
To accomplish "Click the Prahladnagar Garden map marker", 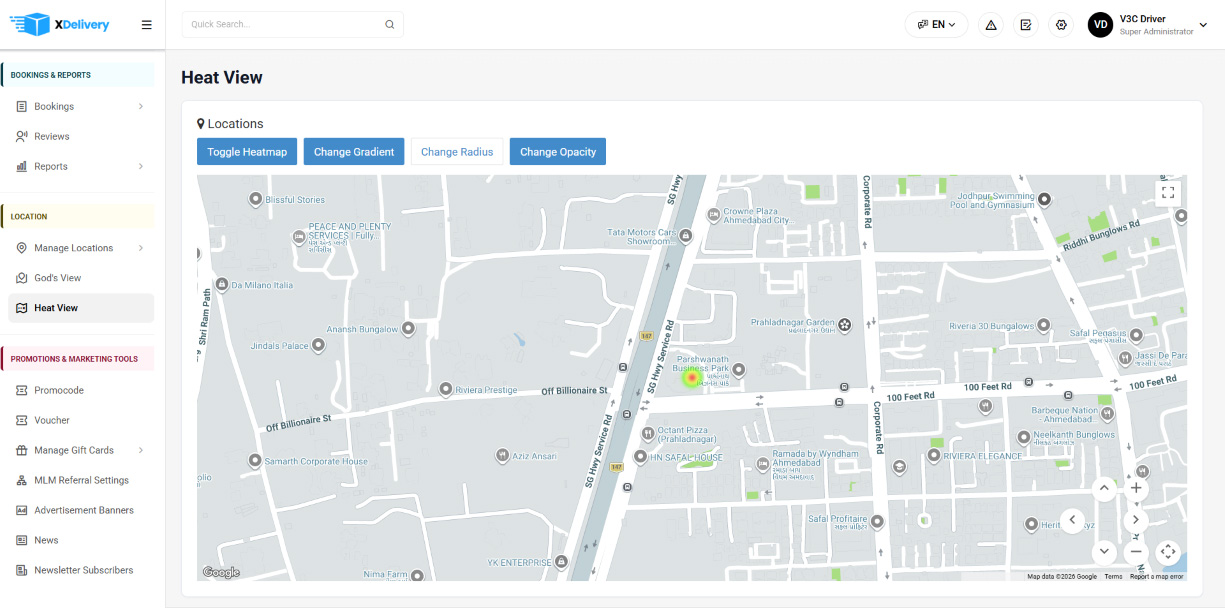I will (x=845, y=324).
